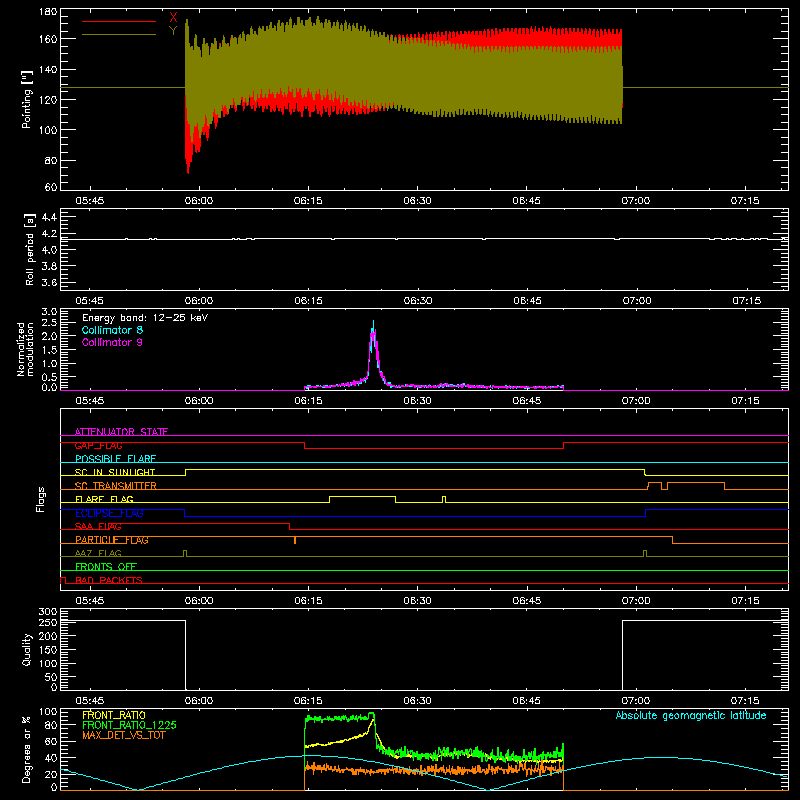Click the Flags vertical axis title
This screenshot has height=800, width=800.
[41, 499]
